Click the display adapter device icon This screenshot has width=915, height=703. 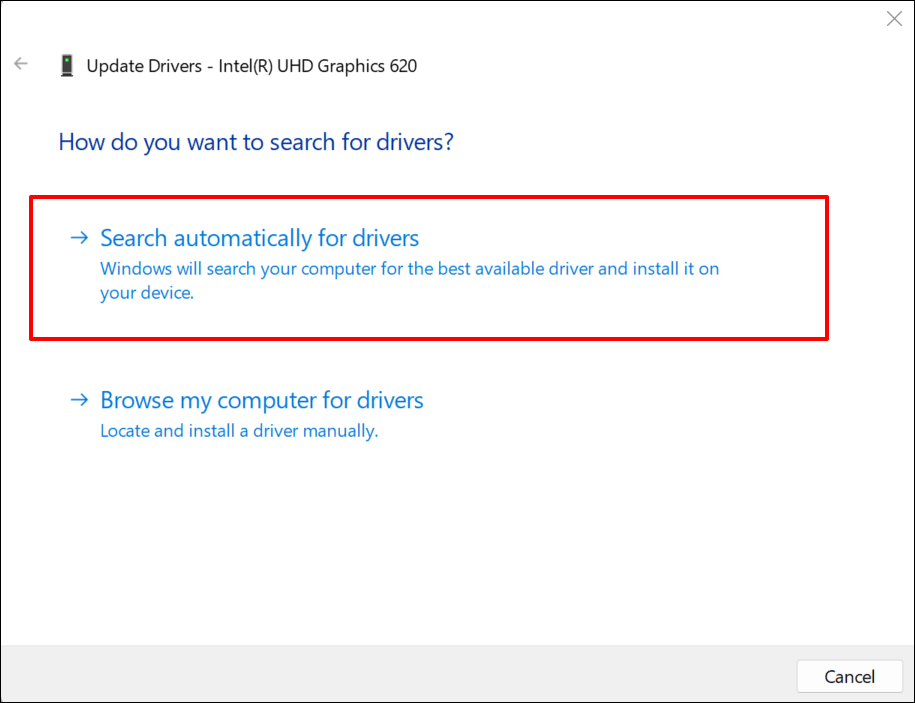pos(67,66)
